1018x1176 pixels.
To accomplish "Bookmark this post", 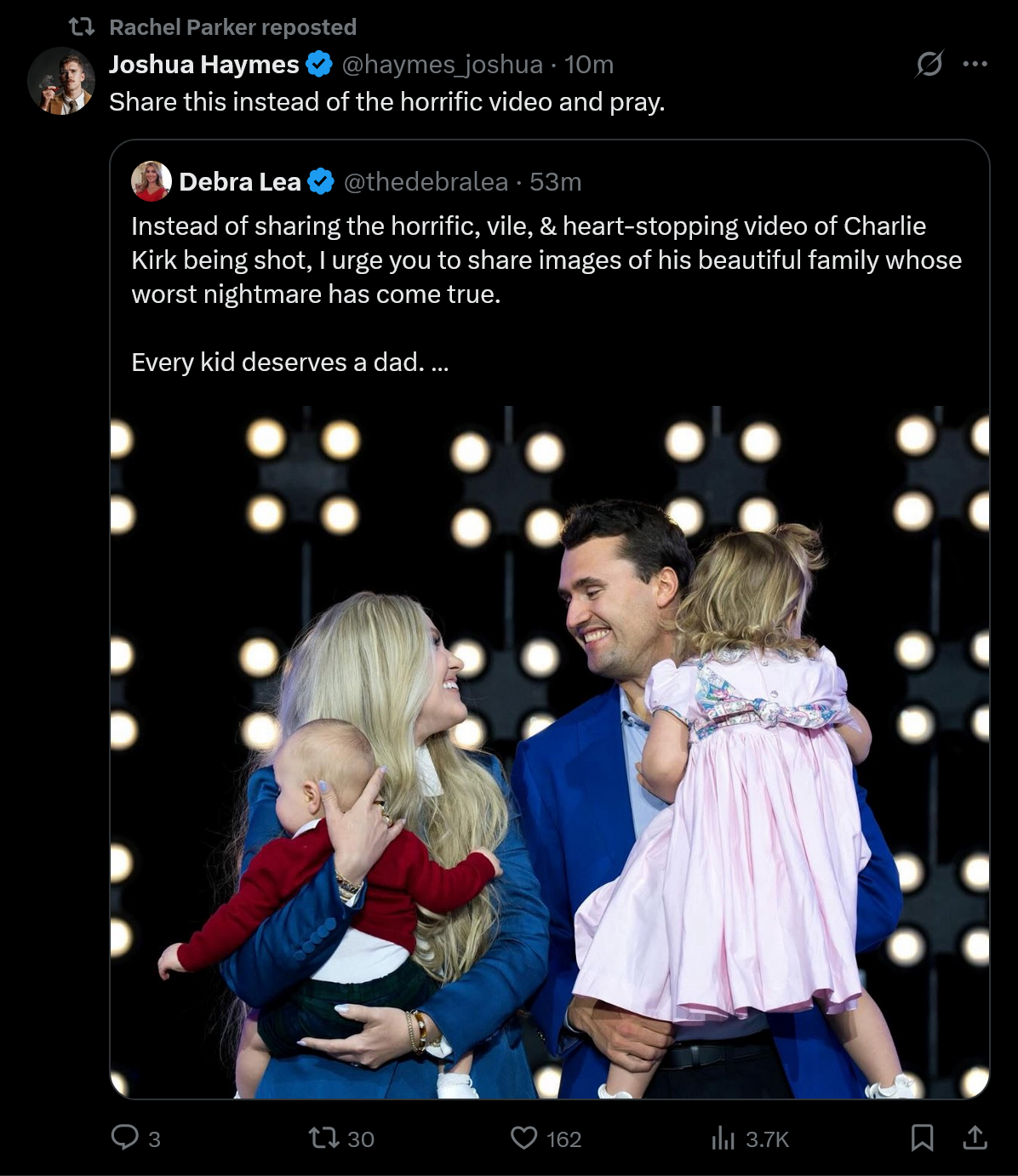I will click(922, 1138).
